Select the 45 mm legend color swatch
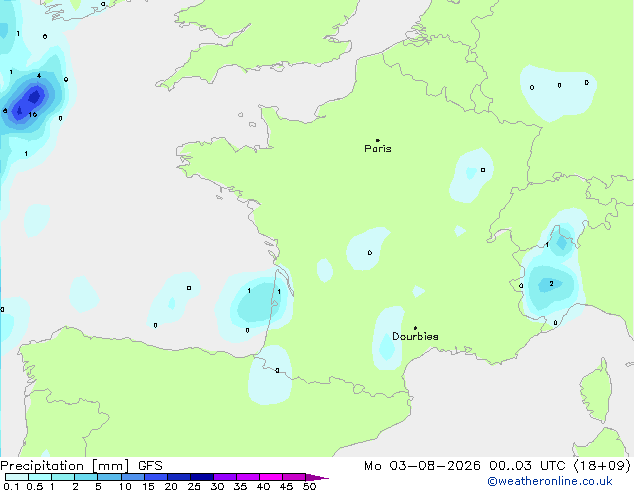This screenshot has width=634, height=490. pos(294,477)
